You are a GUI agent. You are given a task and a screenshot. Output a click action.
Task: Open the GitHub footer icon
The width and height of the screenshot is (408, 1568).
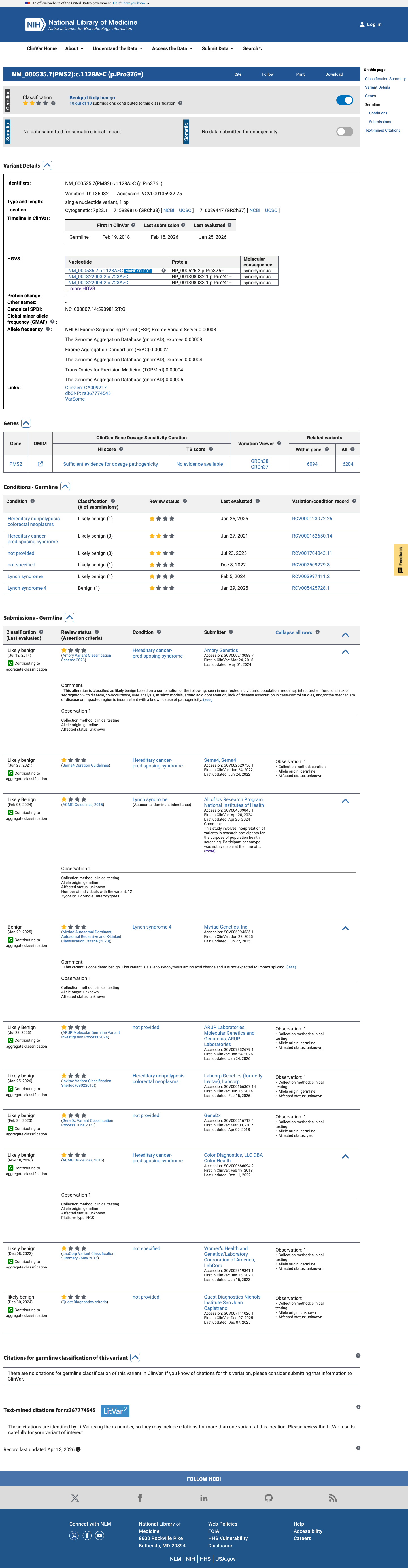pyautogui.click(x=269, y=1498)
